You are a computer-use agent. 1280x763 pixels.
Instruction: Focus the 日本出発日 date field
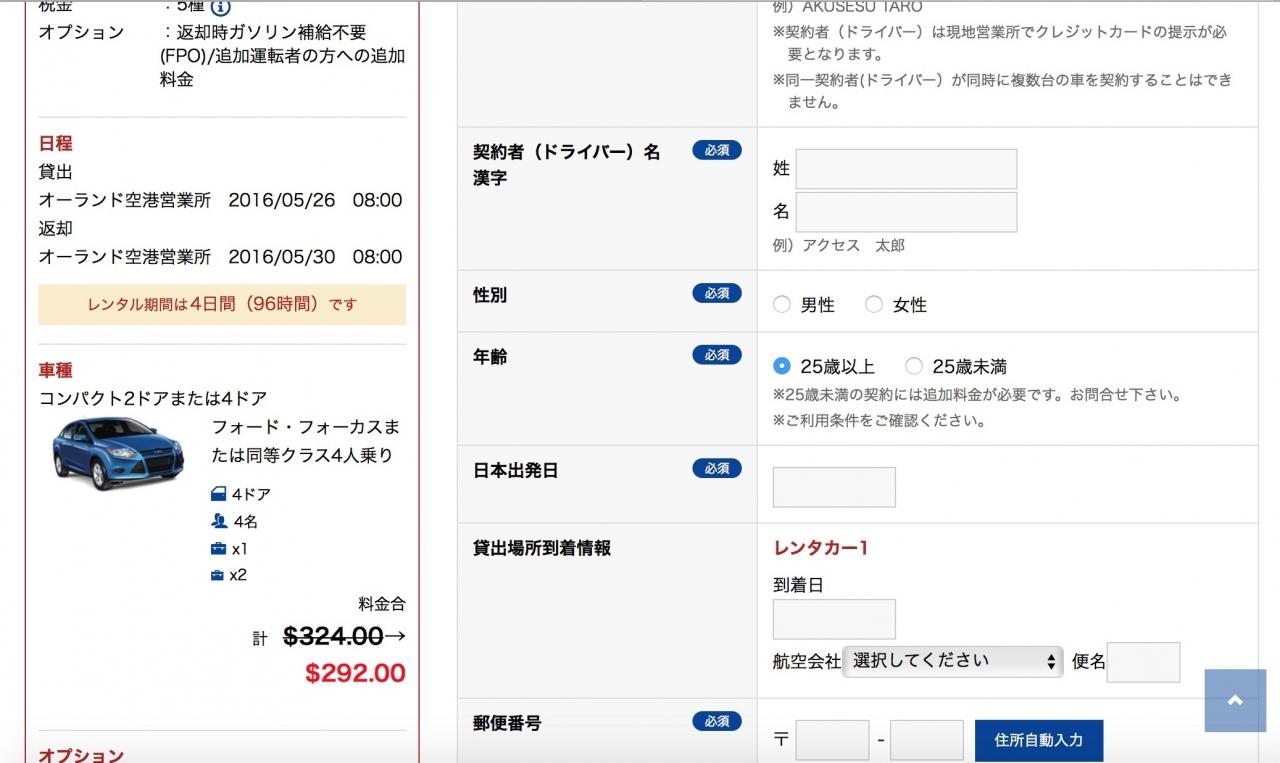point(834,487)
